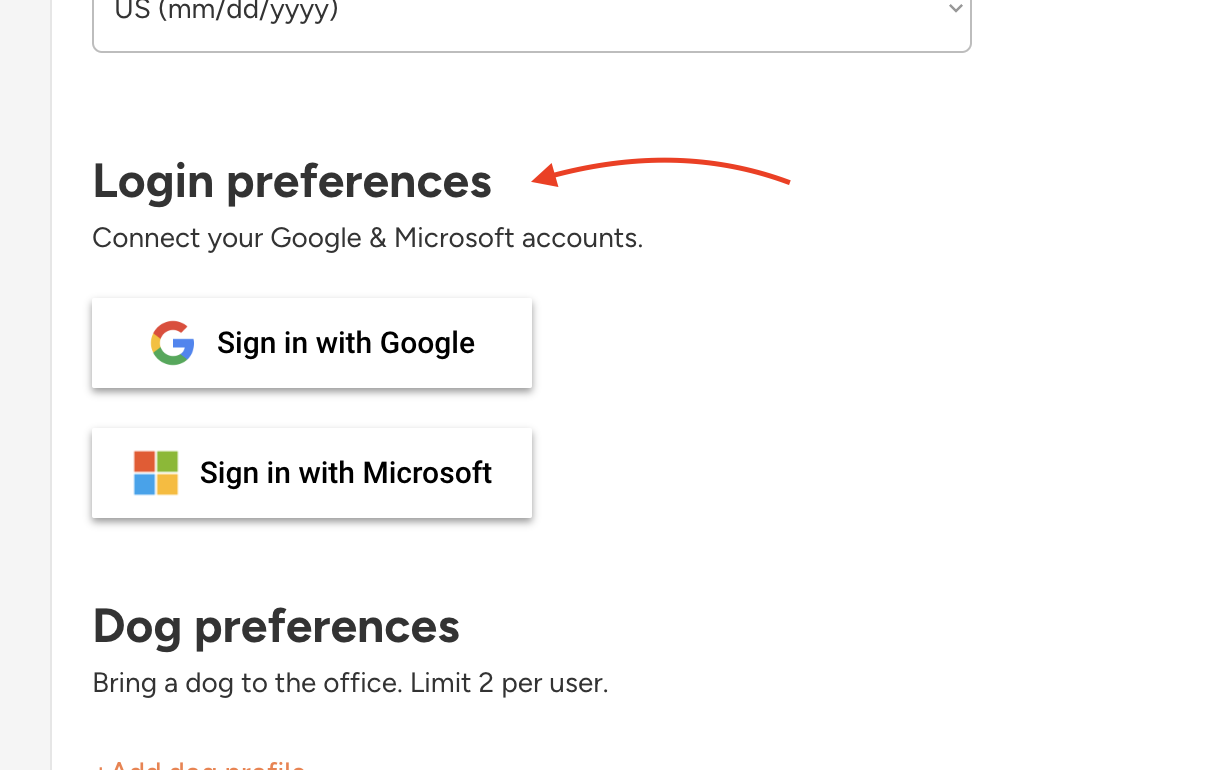1222x770 pixels.
Task: Click the tail end of the red arrow
Action: click(x=788, y=182)
